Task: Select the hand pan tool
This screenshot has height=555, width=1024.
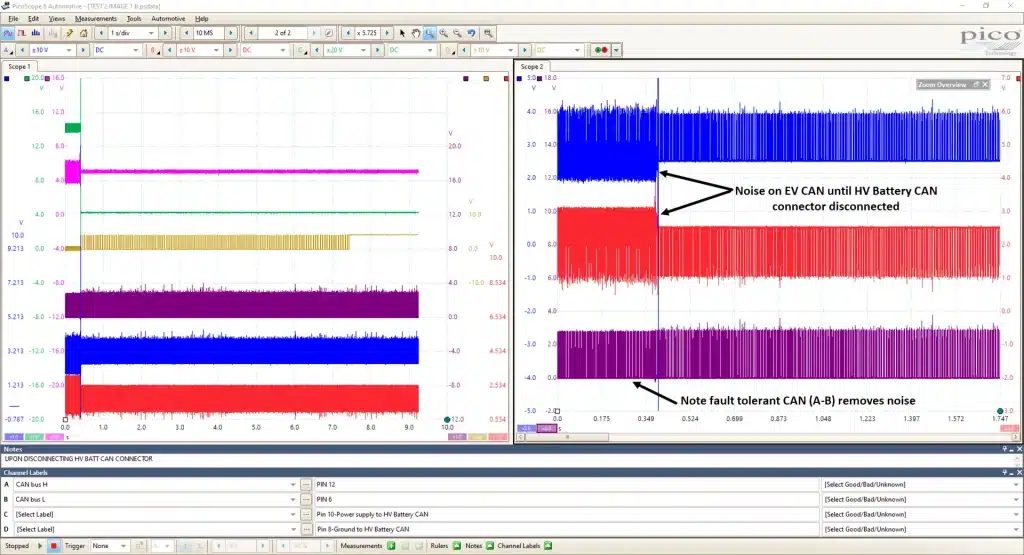Action: click(415, 33)
